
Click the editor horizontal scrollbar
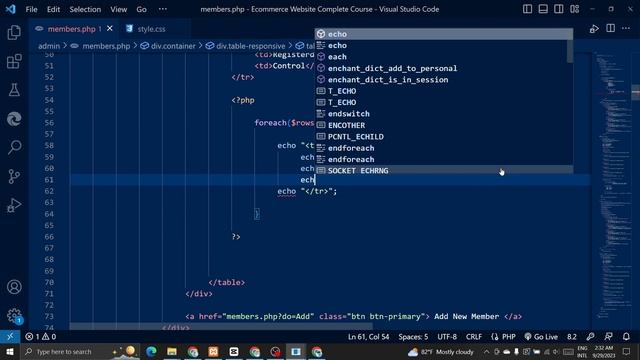(221, 327)
